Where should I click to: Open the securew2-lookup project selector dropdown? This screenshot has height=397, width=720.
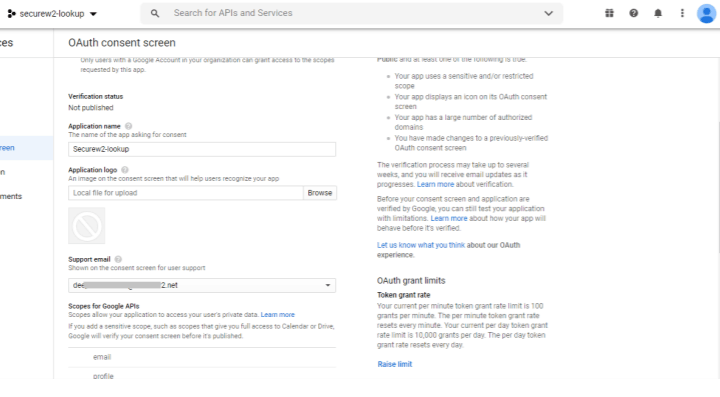tap(52, 14)
